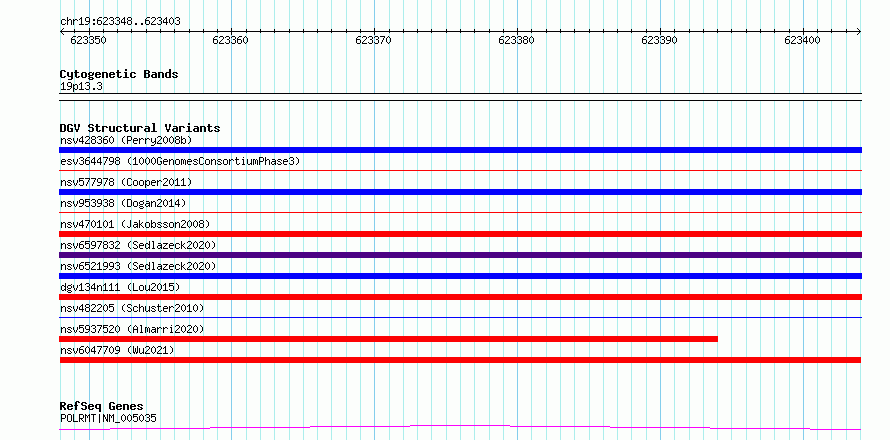Viewport: 890px width, 440px height.
Task: Select the 623390 ruler position label
Action: click(x=660, y=40)
